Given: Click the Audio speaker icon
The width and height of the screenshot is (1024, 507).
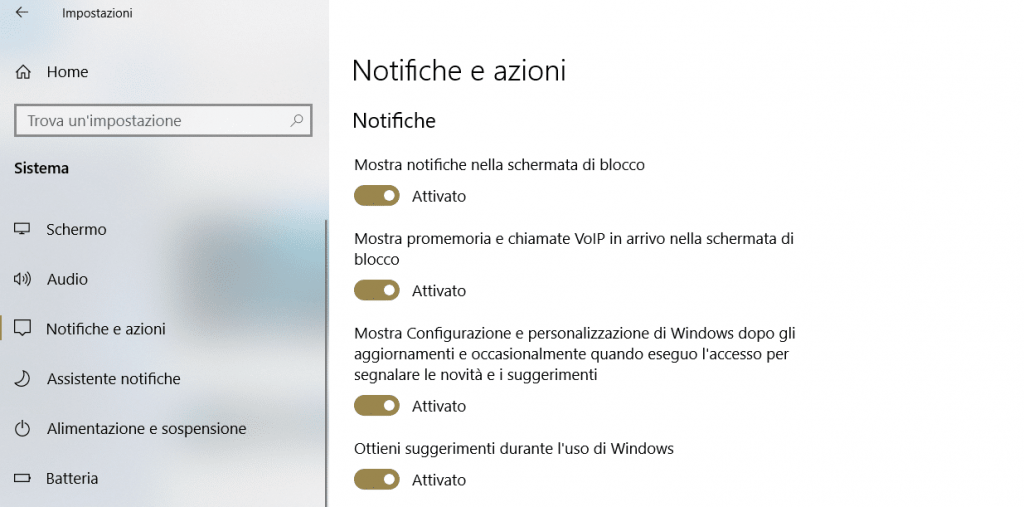Looking at the screenshot, I should (22, 279).
